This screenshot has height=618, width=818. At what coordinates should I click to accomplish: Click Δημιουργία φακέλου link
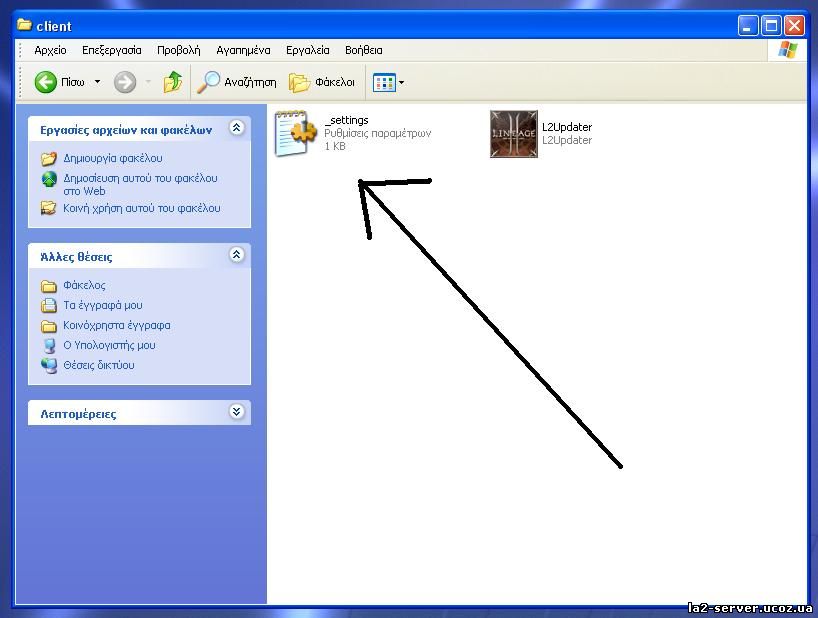click(113, 158)
